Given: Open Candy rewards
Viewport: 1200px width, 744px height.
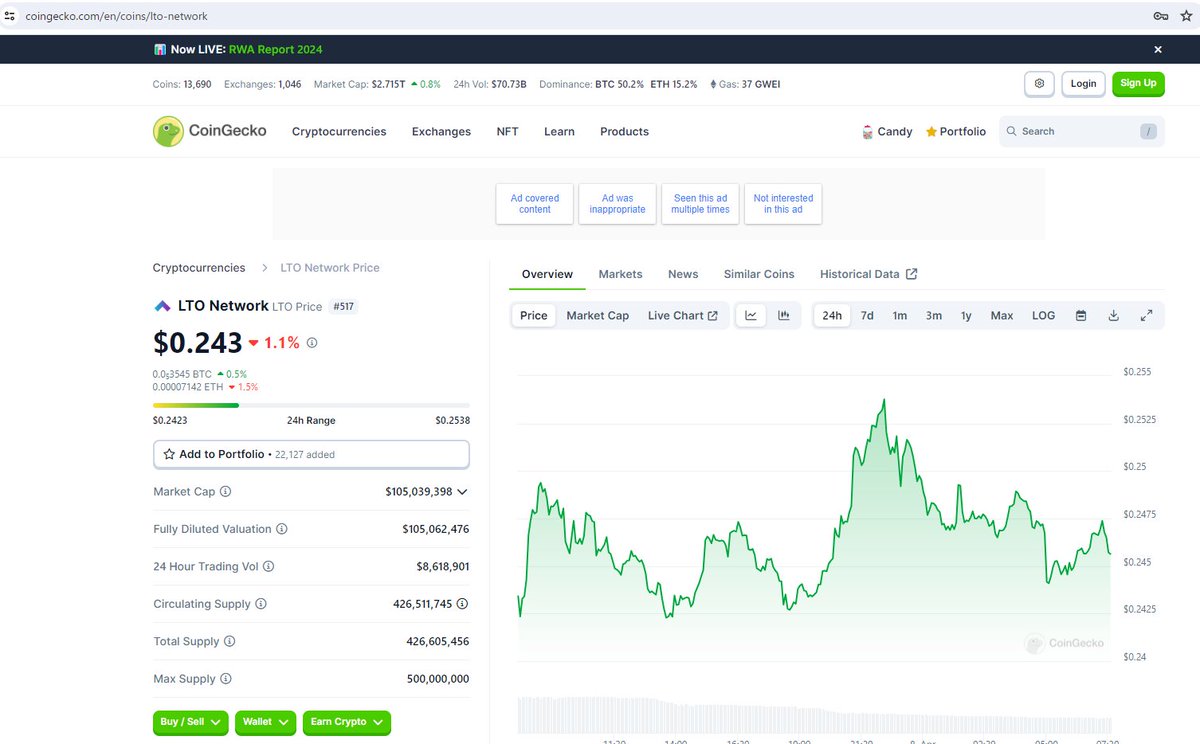Looking at the screenshot, I should coord(887,131).
